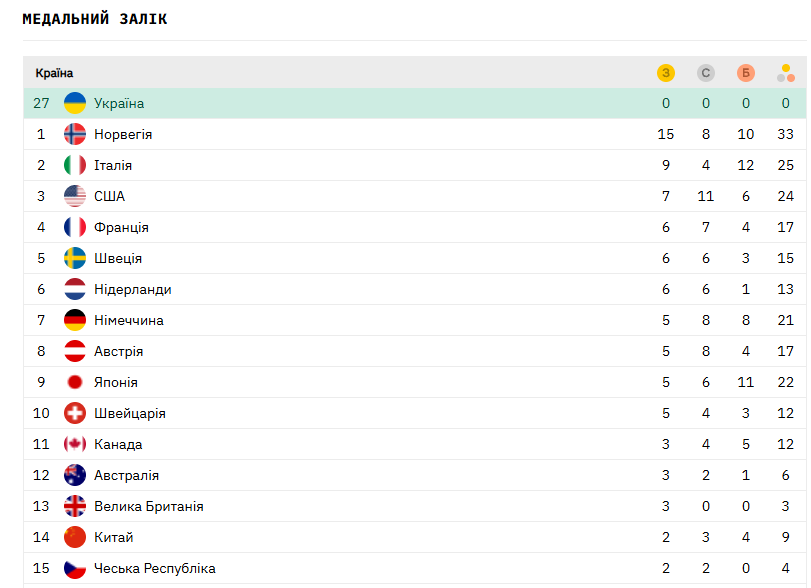
Task: Click the Great Britain flag icon
Action: (x=75, y=506)
